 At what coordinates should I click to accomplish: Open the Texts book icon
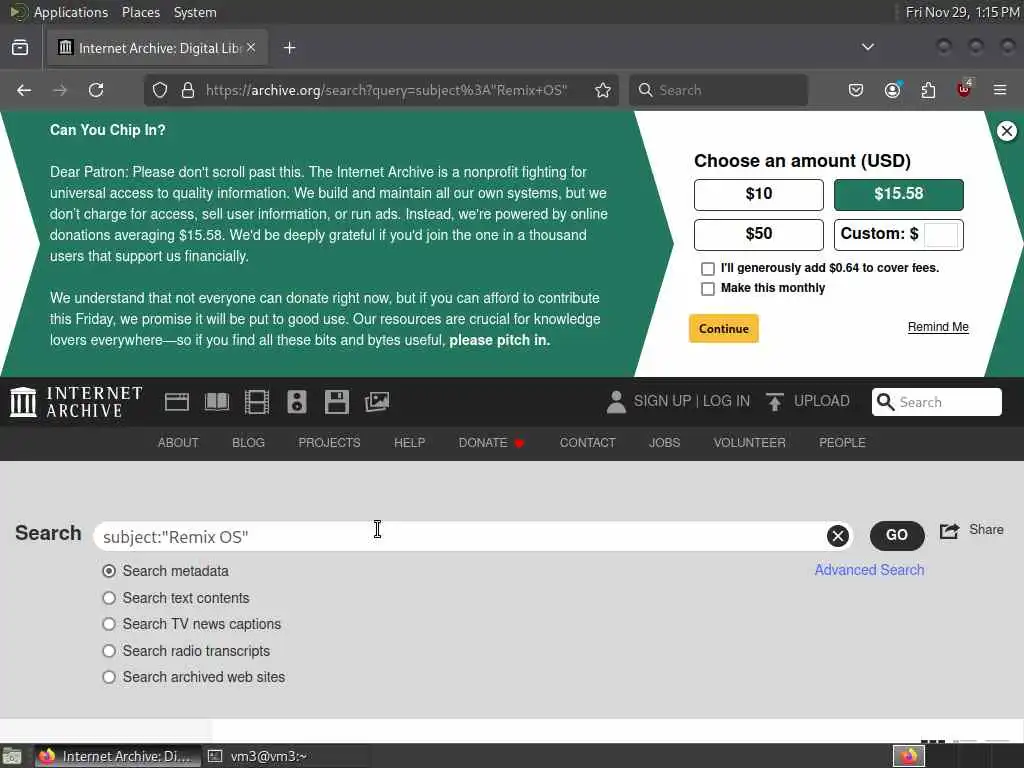tap(217, 402)
